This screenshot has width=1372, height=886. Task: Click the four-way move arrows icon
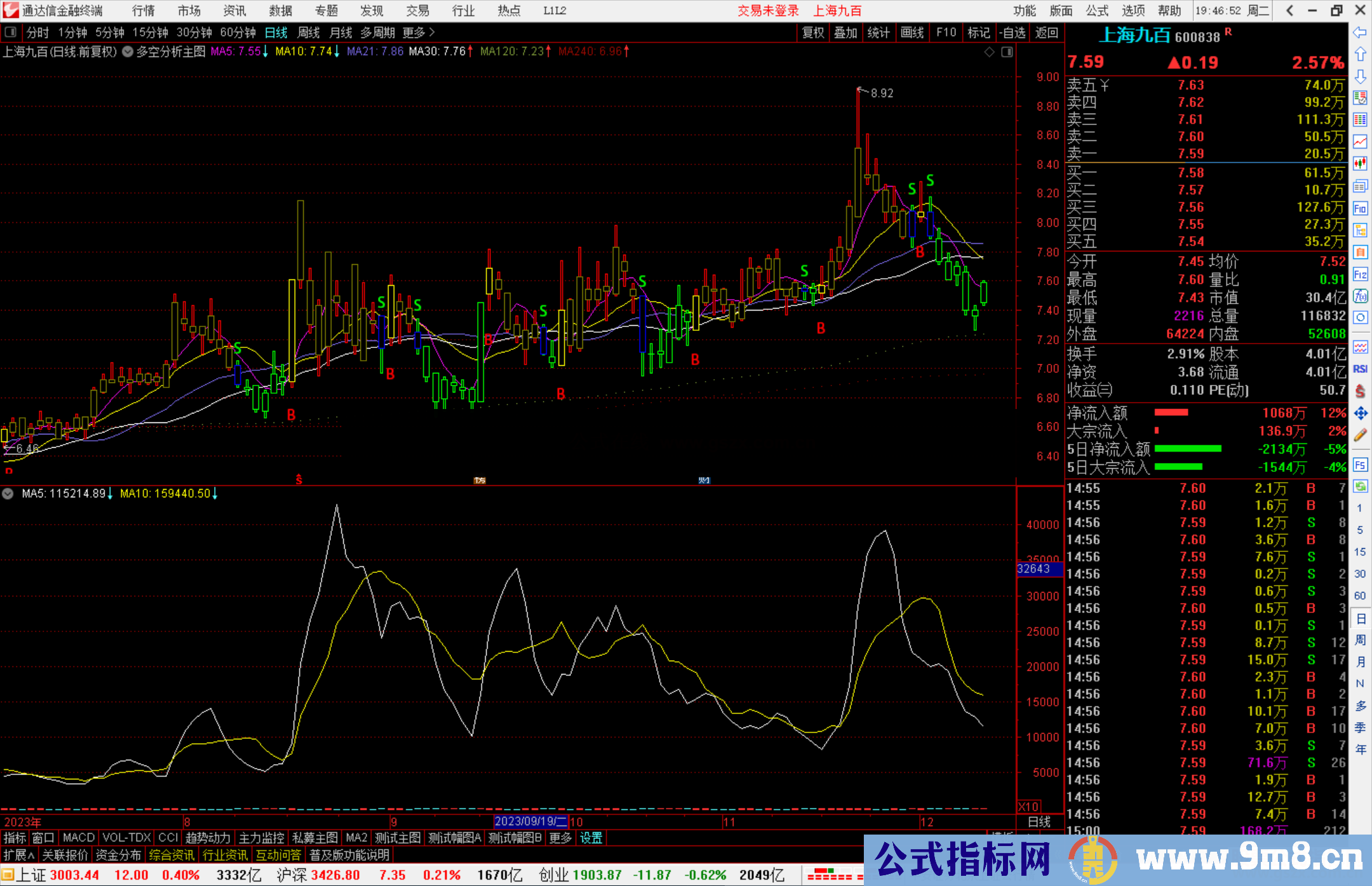click(x=1360, y=413)
